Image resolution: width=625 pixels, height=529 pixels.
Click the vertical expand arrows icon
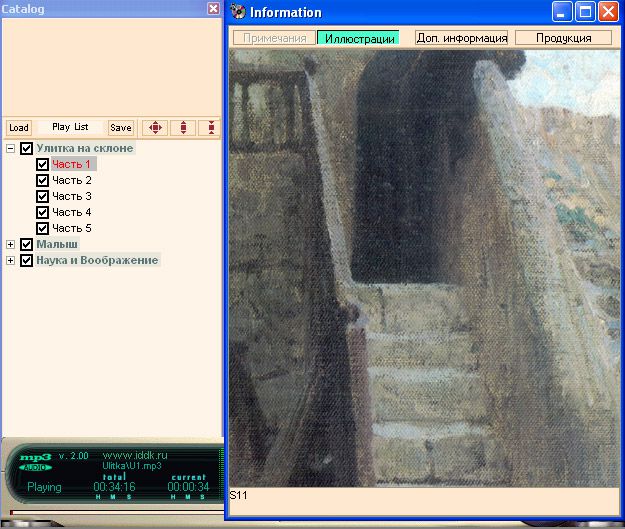tap(182, 128)
